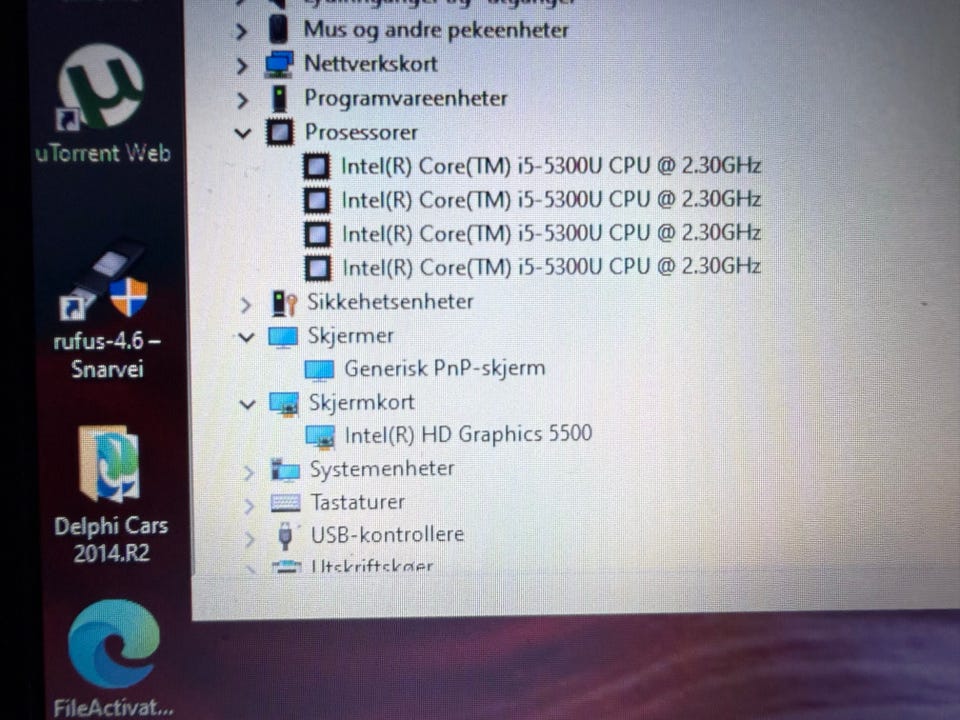Select the Tastaturer category
The image size is (960, 720).
(x=358, y=503)
